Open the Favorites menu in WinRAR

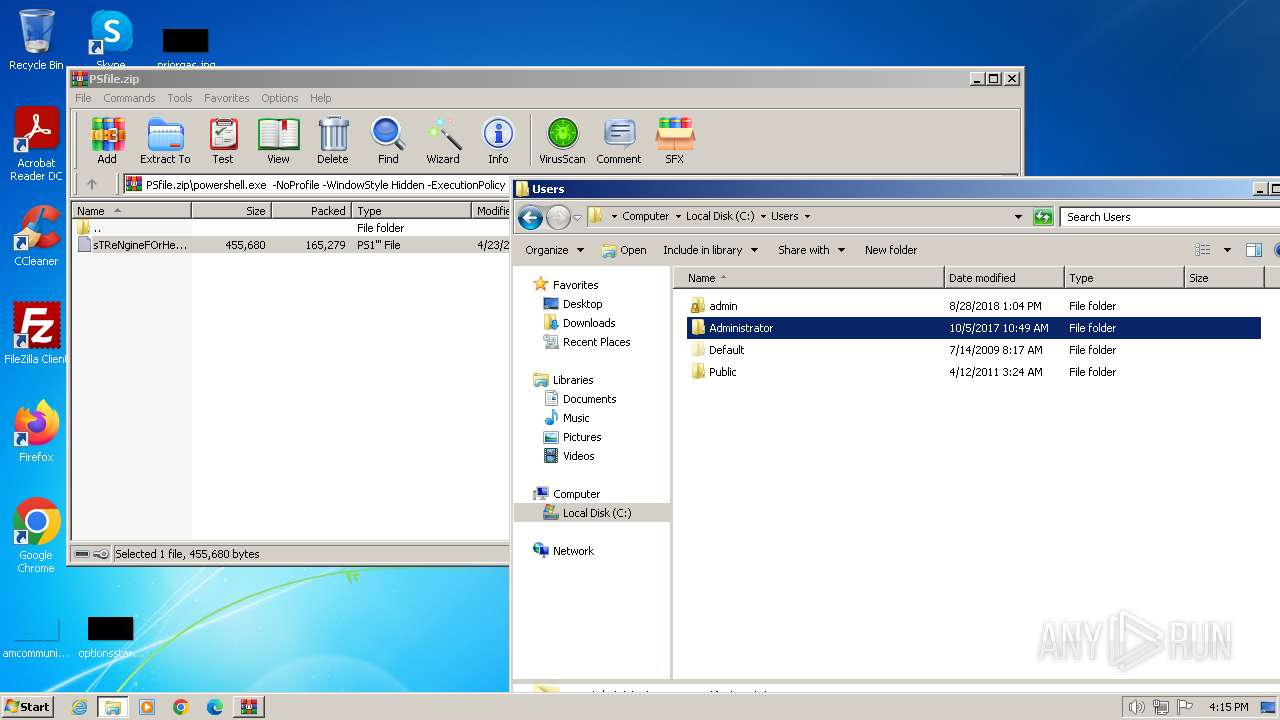(227, 98)
